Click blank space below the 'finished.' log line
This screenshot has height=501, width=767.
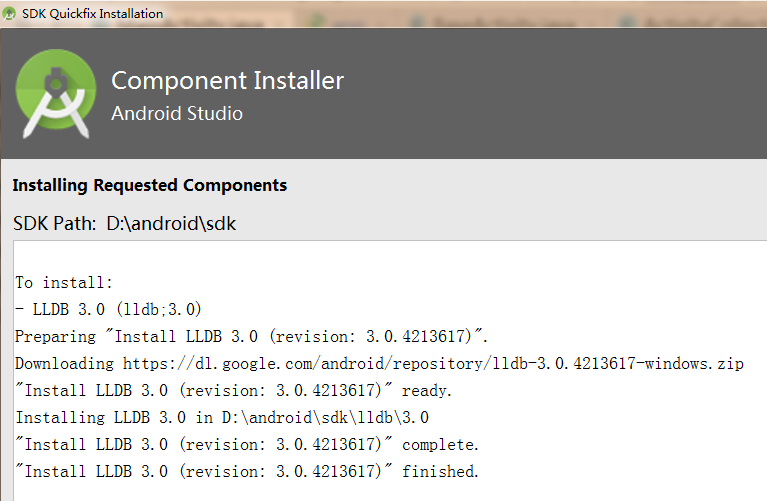coord(386,491)
